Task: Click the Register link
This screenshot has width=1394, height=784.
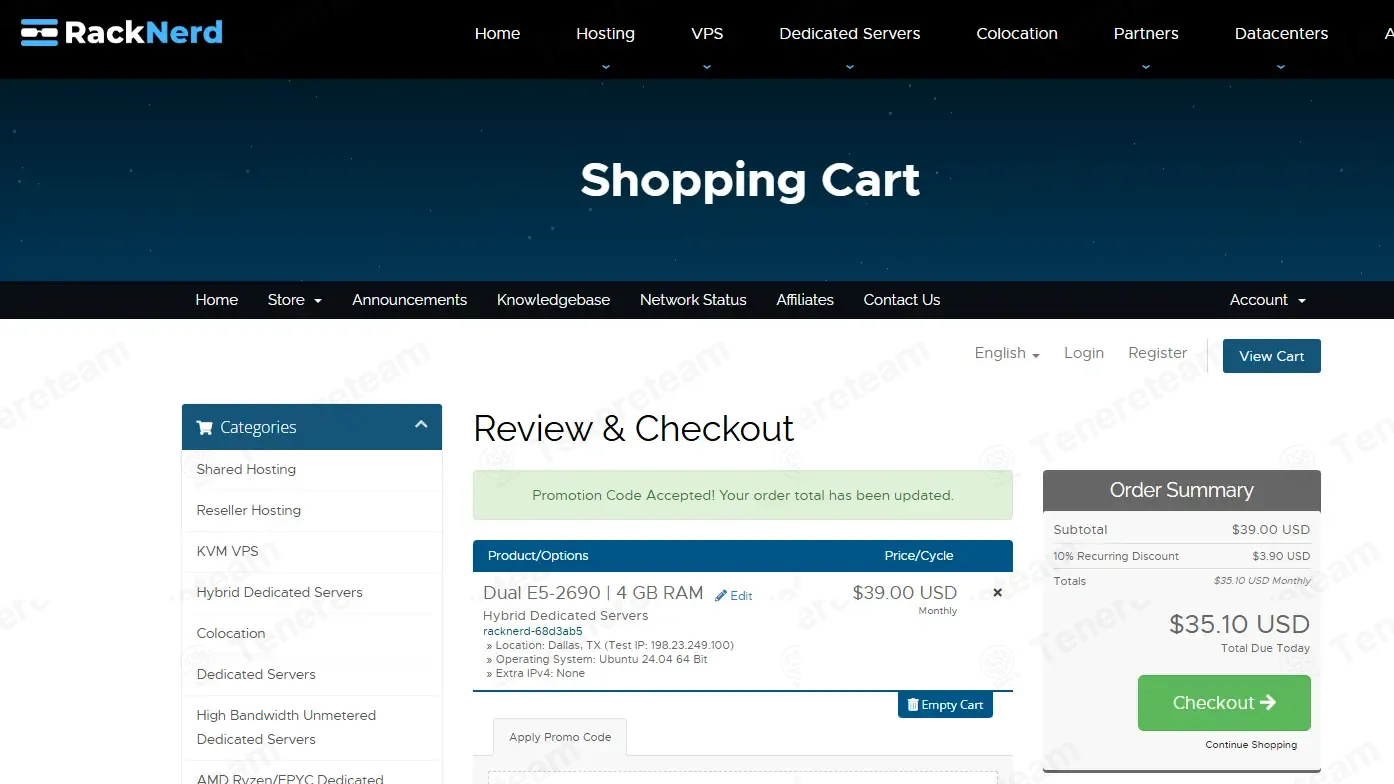Action: (x=1157, y=353)
